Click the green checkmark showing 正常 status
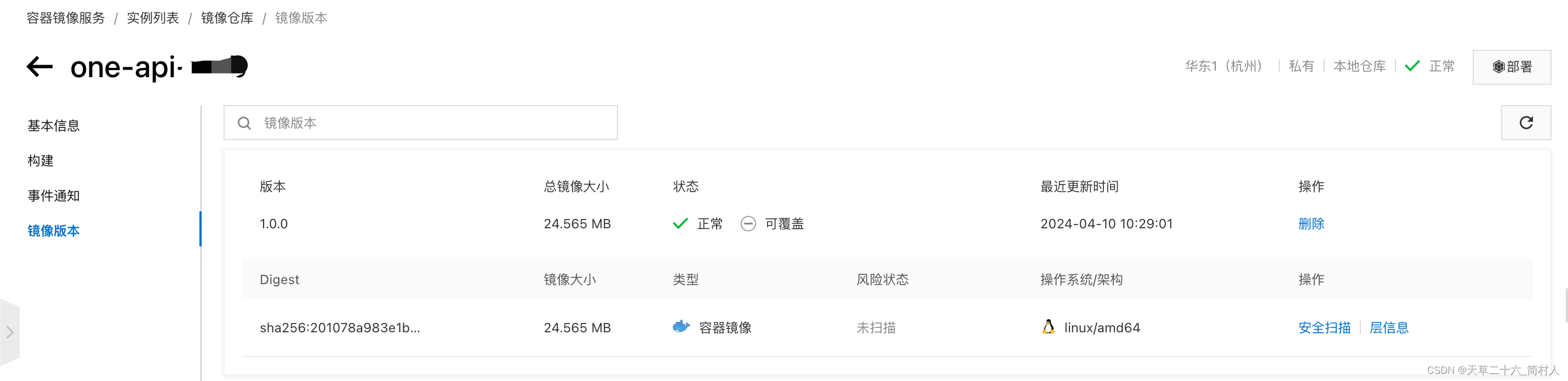Viewport: 1568px width, 381px height. 680,223
